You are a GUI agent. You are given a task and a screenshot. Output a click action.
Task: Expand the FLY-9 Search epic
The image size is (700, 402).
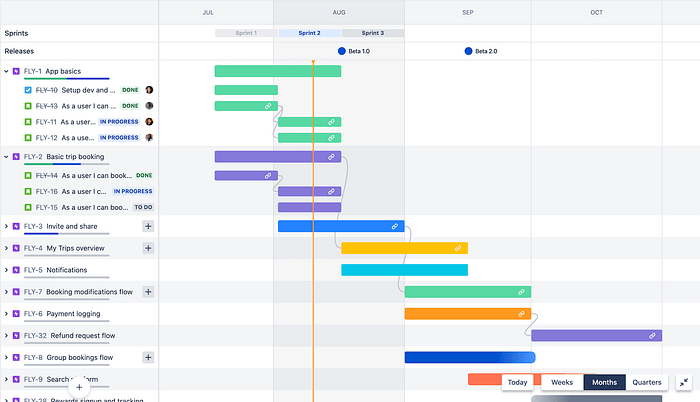tap(6, 380)
